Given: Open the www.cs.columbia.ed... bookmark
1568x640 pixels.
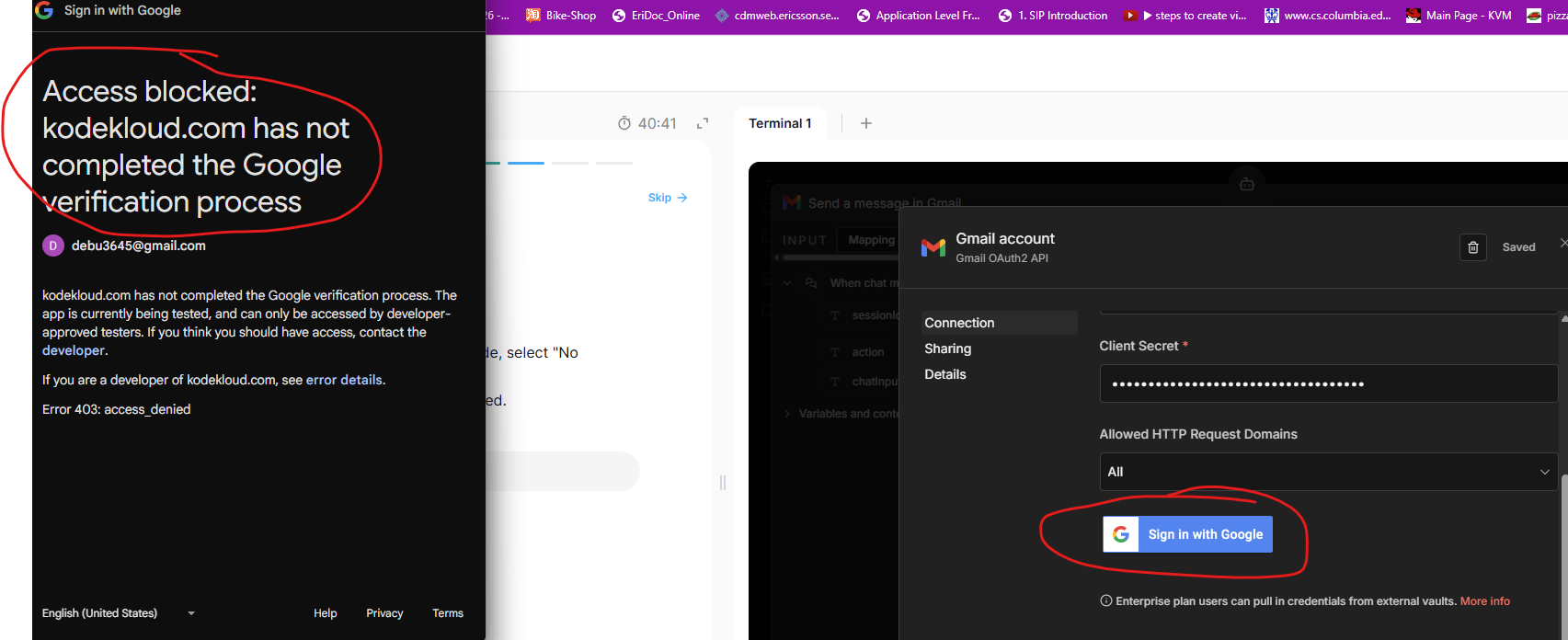Looking at the screenshot, I should coord(1328,16).
